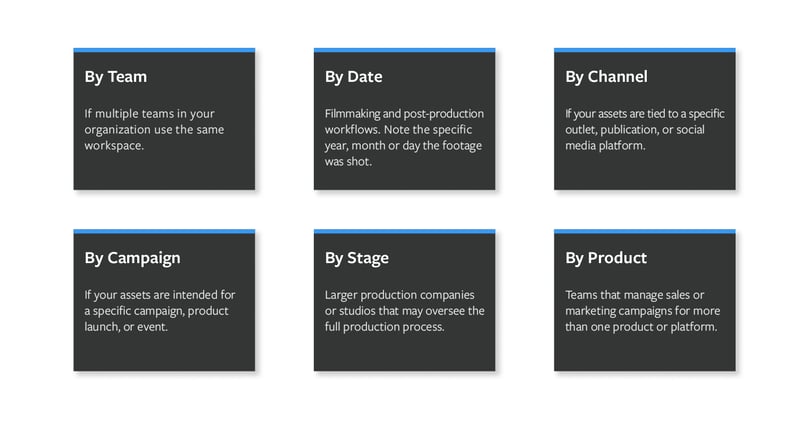Select text about social media platform
809x422 pixels.
(x=645, y=129)
